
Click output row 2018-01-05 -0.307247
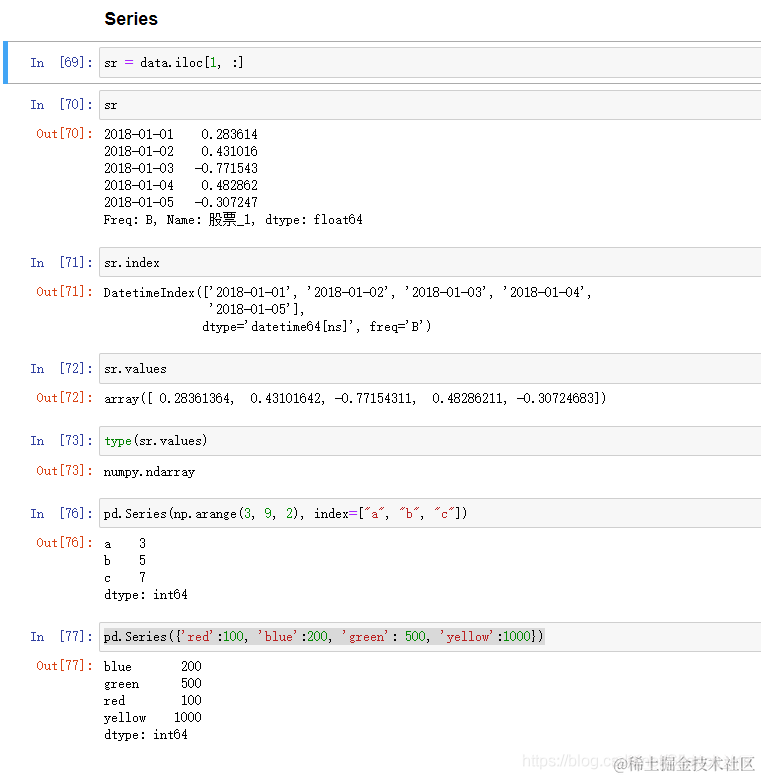click(181, 202)
